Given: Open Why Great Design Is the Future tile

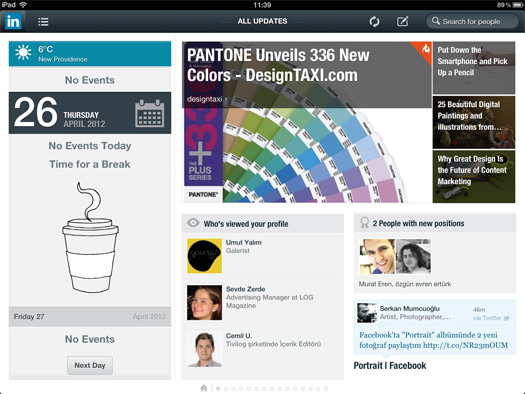Looking at the screenshot, I should [474, 177].
